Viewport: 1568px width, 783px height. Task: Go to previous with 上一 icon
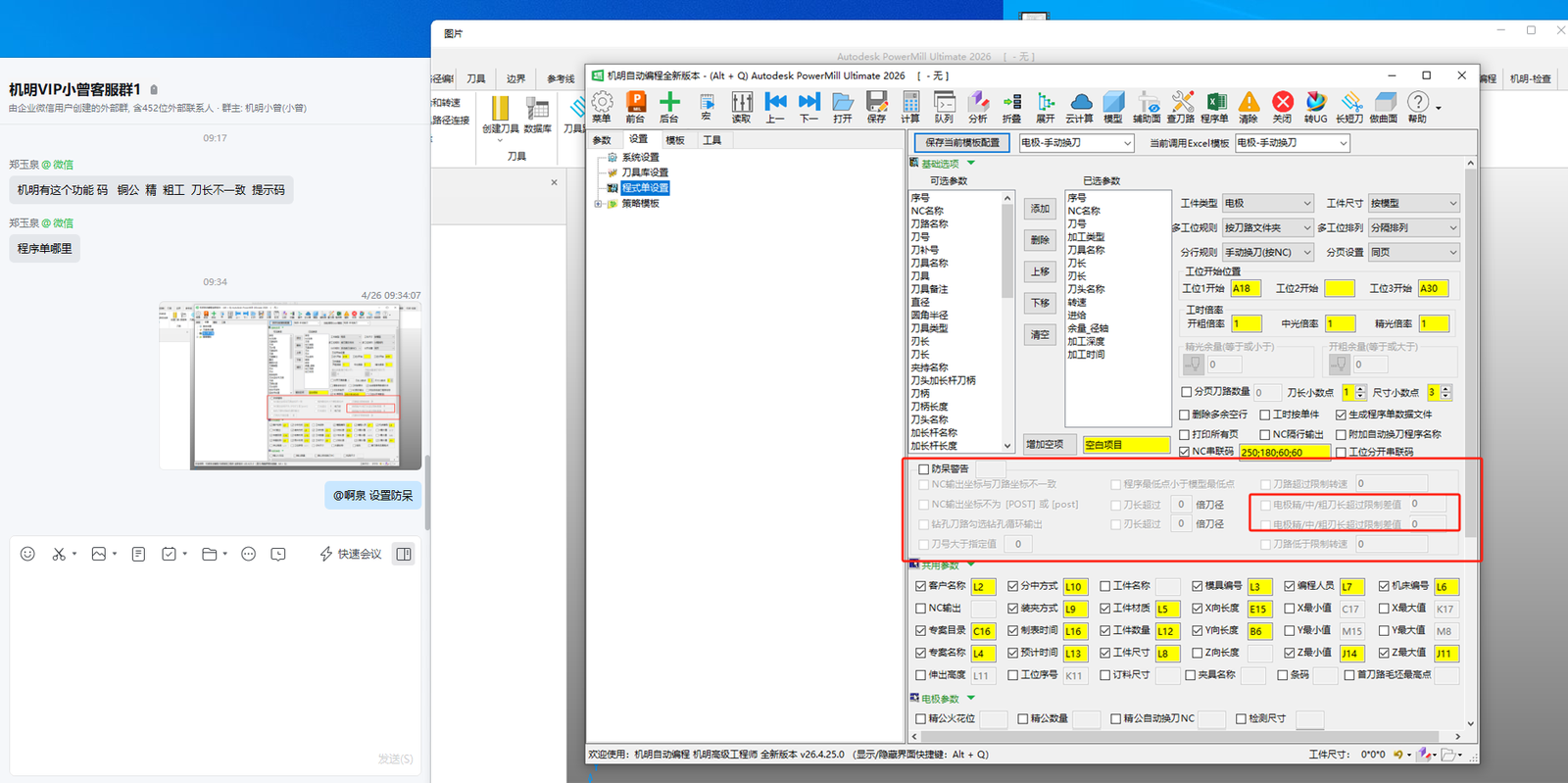[775, 107]
